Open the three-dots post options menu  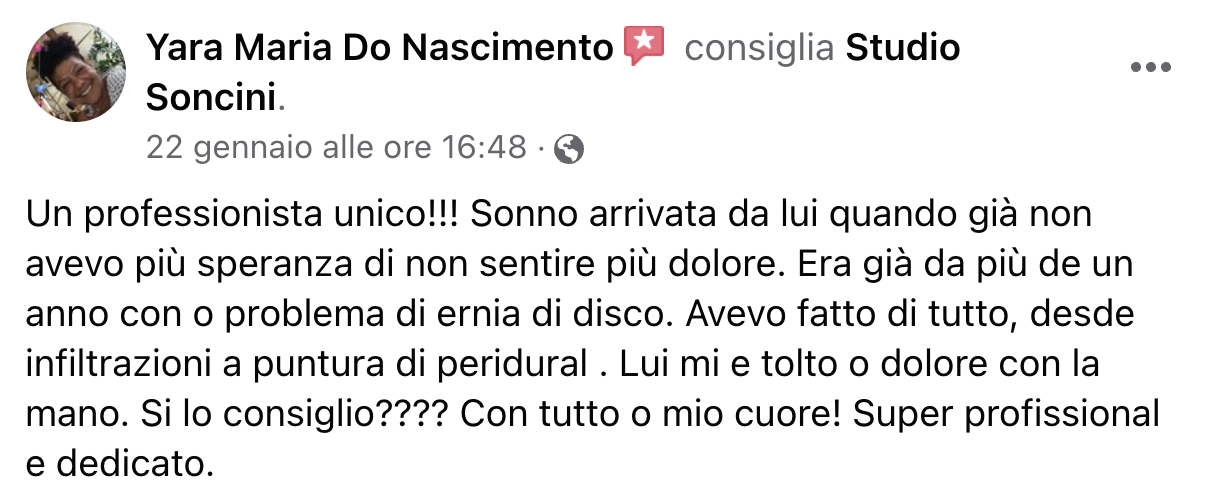point(1150,68)
